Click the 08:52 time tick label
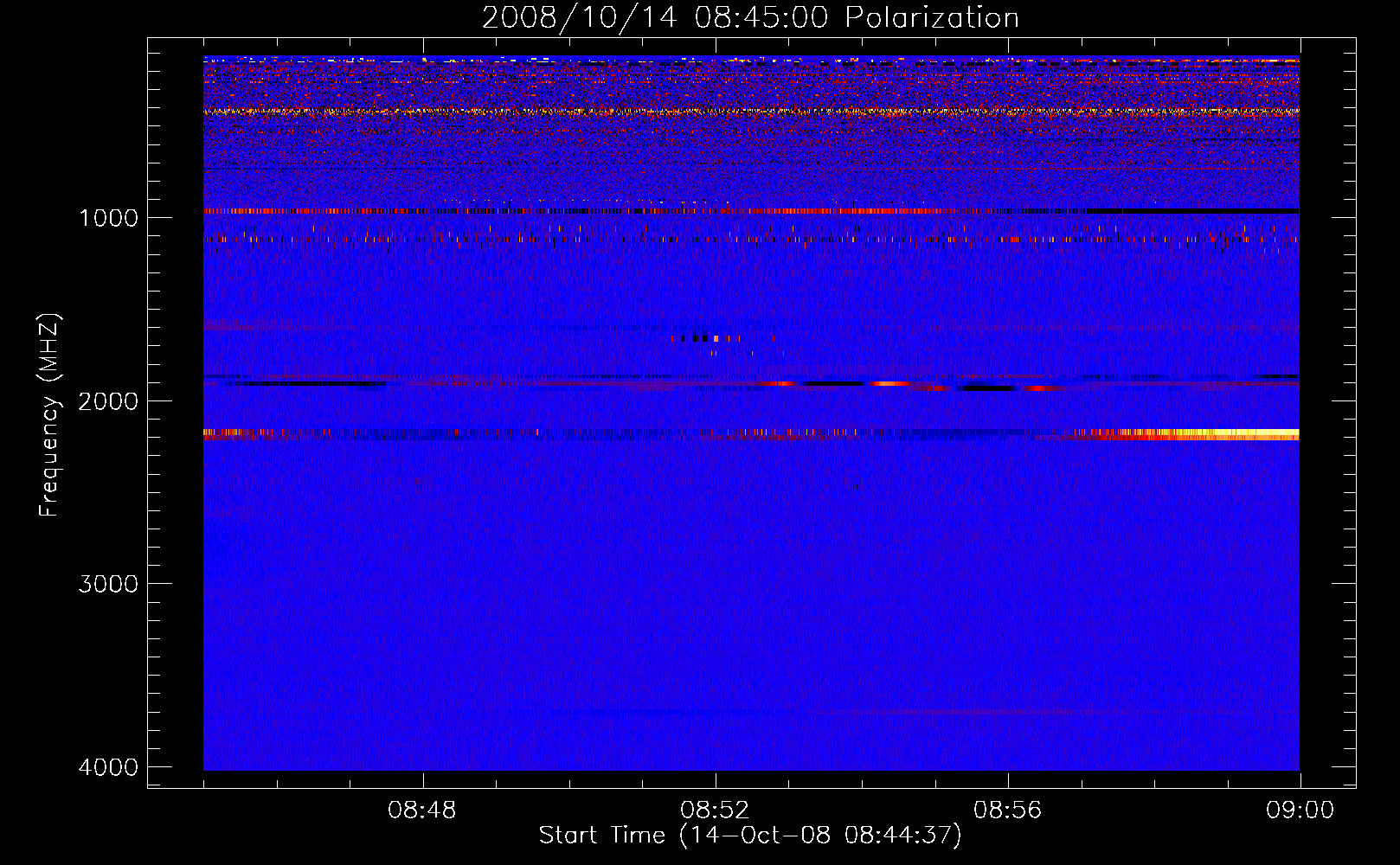This screenshot has width=1400, height=865. (715, 811)
